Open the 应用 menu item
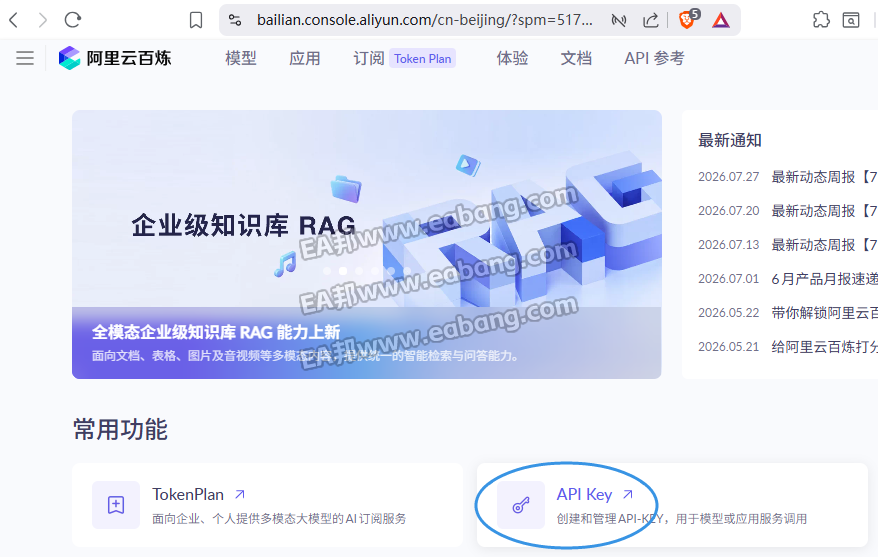 [x=305, y=58]
